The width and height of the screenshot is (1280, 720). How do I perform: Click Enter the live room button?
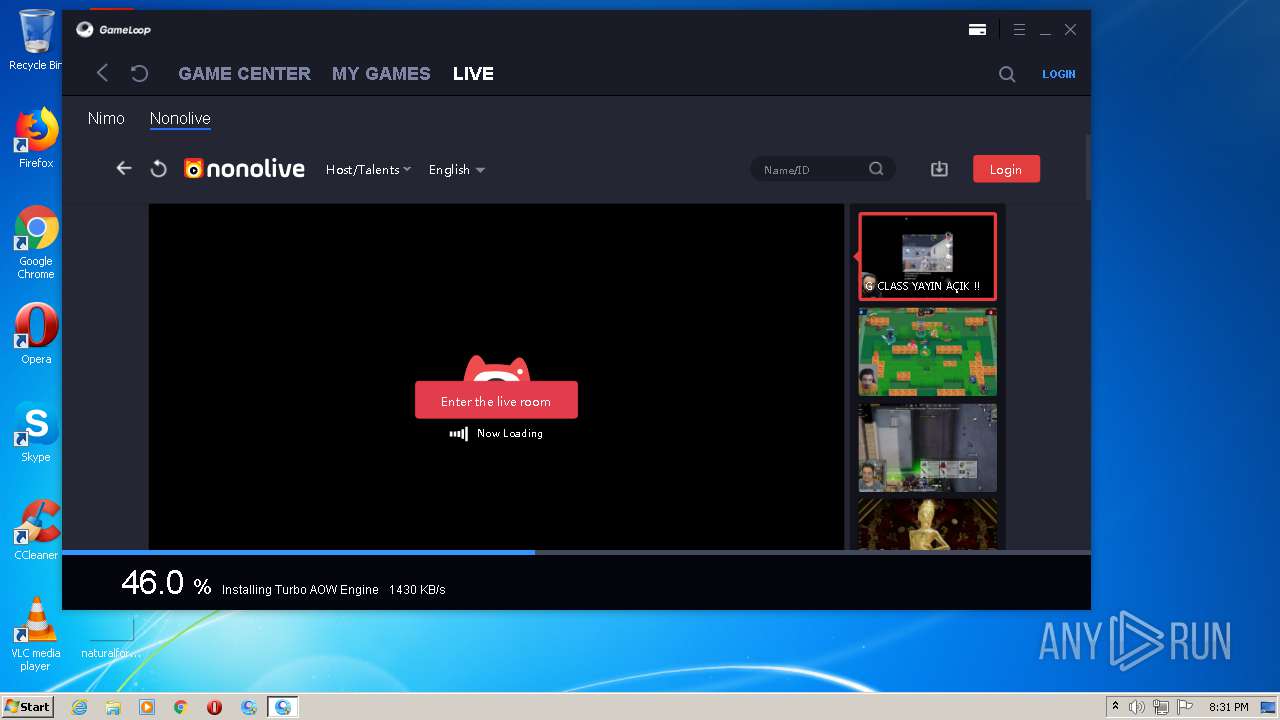[496, 400]
